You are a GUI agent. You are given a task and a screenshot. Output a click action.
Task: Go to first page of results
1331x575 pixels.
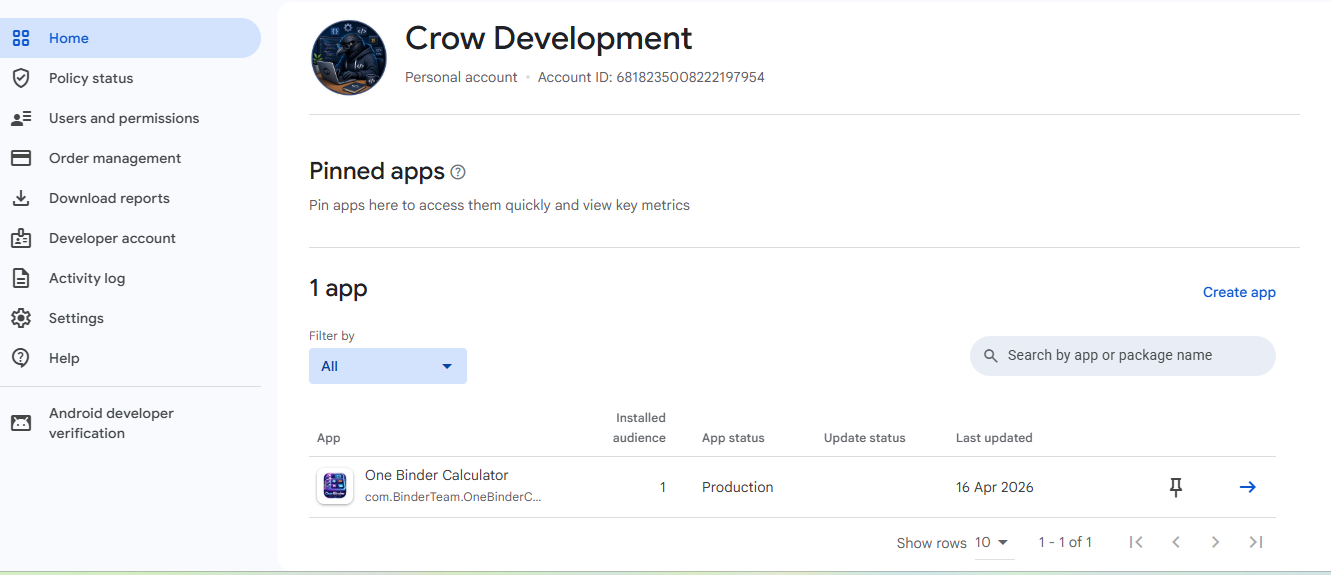click(1136, 542)
